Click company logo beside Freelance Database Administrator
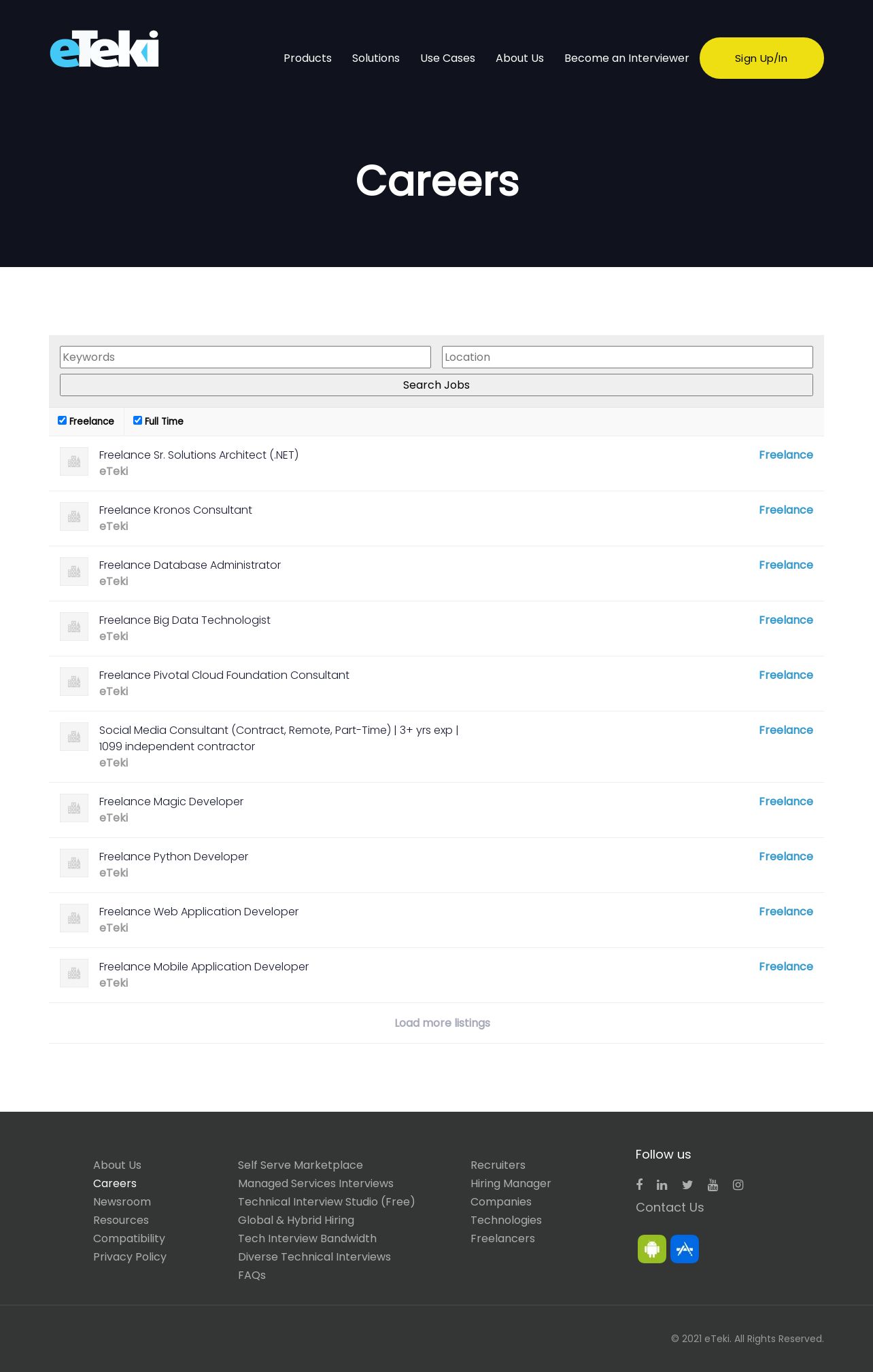This screenshot has width=873, height=1372. point(74,571)
